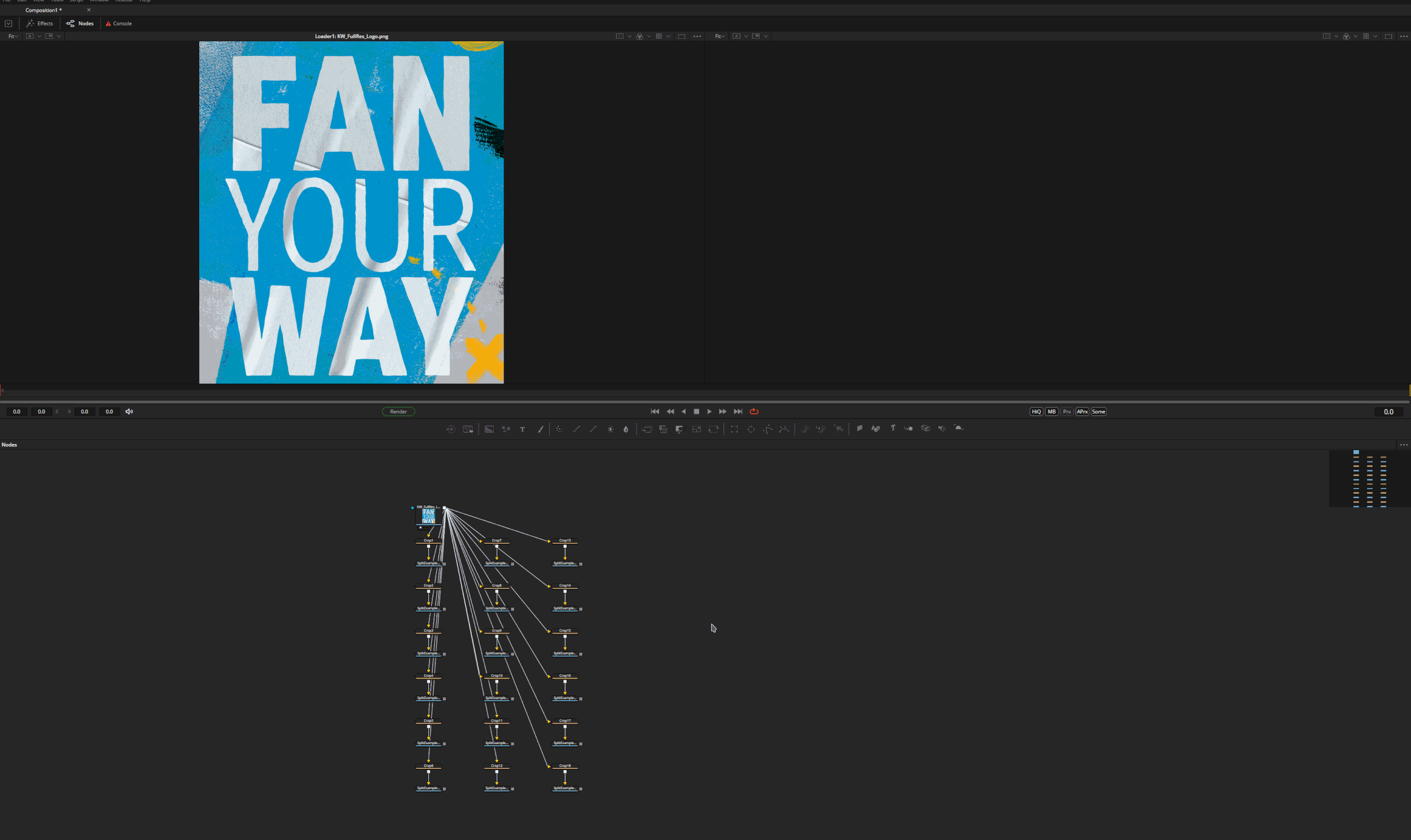The width and height of the screenshot is (1411, 840).
Task: Switch to the Console panel
Action: click(119, 23)
